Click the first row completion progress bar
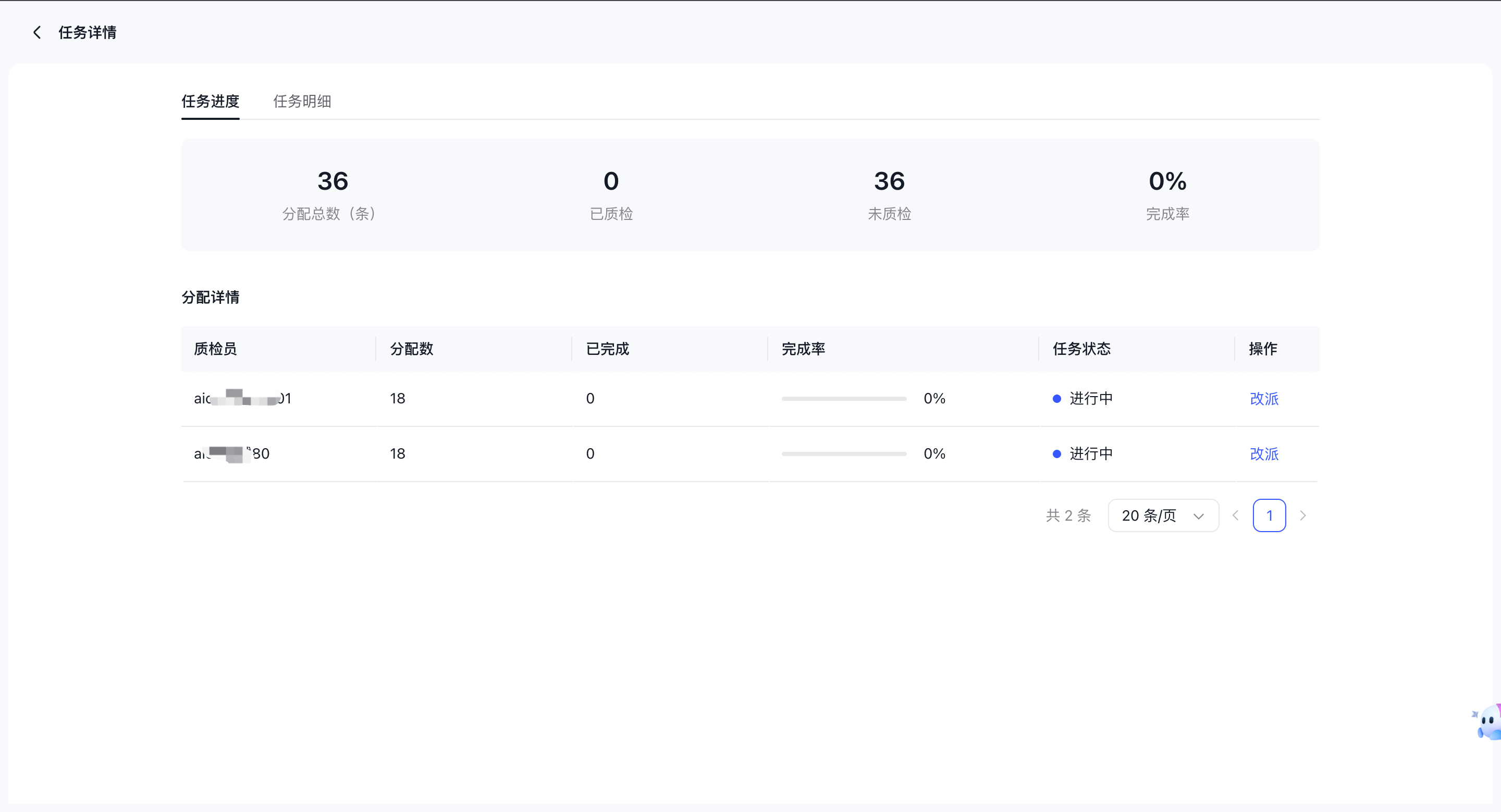The height and width of the screenshot is (812, 1501). (844, 399)
